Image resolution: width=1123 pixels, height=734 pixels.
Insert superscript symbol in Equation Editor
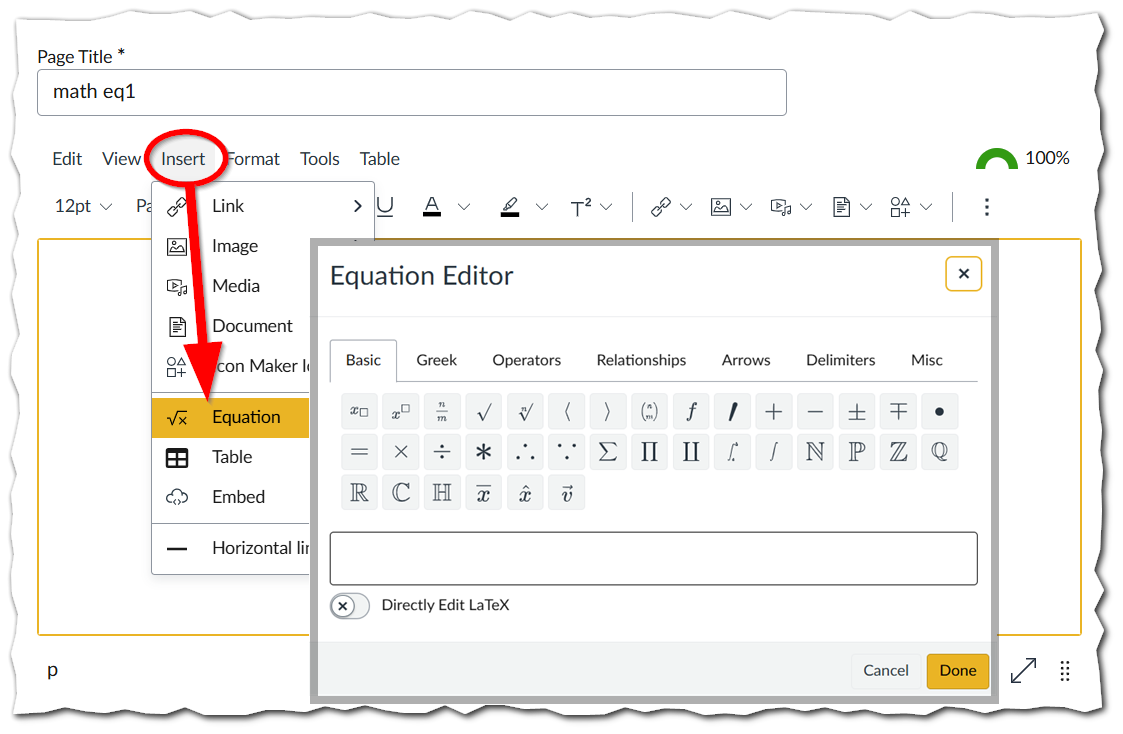[400, 412]
